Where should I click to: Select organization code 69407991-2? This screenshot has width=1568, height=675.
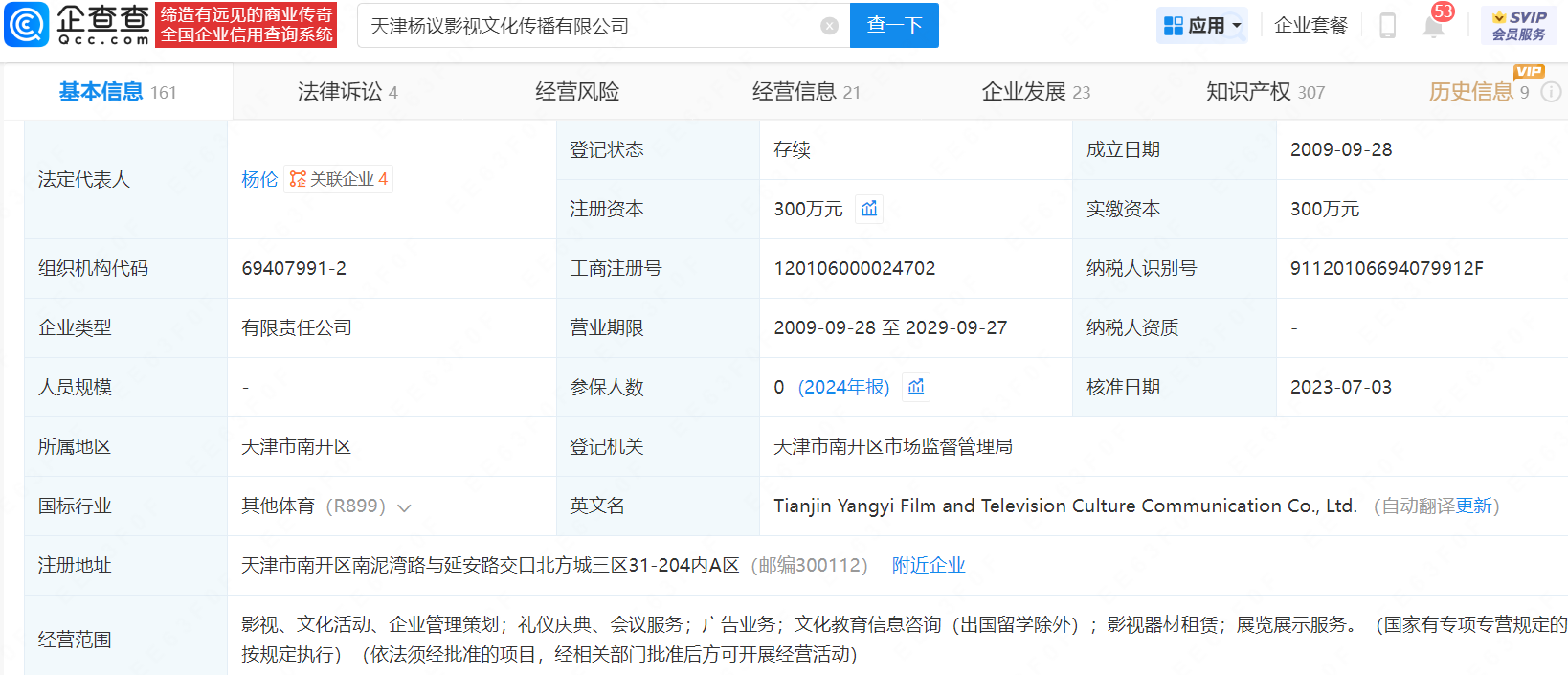pos(294,268)
